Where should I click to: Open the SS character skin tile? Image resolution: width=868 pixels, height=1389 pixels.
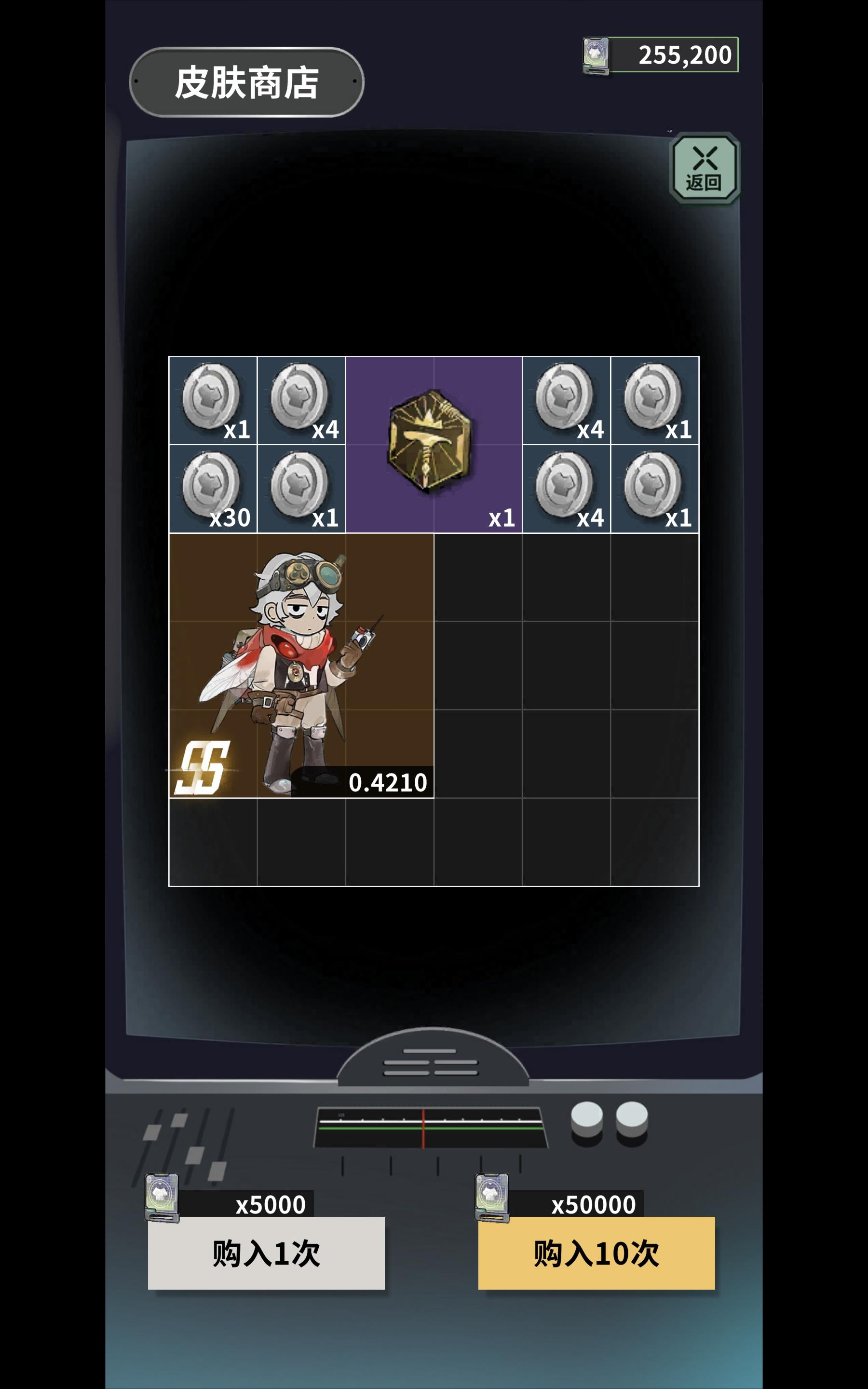coord(301,665)
